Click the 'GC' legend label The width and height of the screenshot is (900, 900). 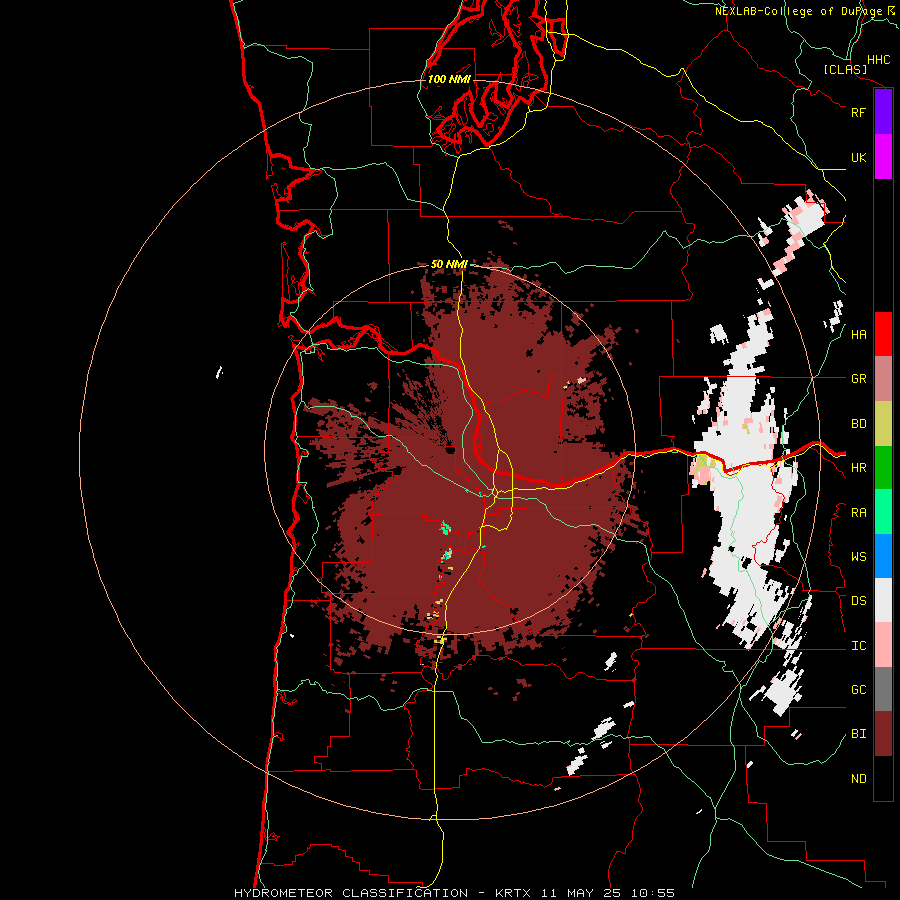858,690
